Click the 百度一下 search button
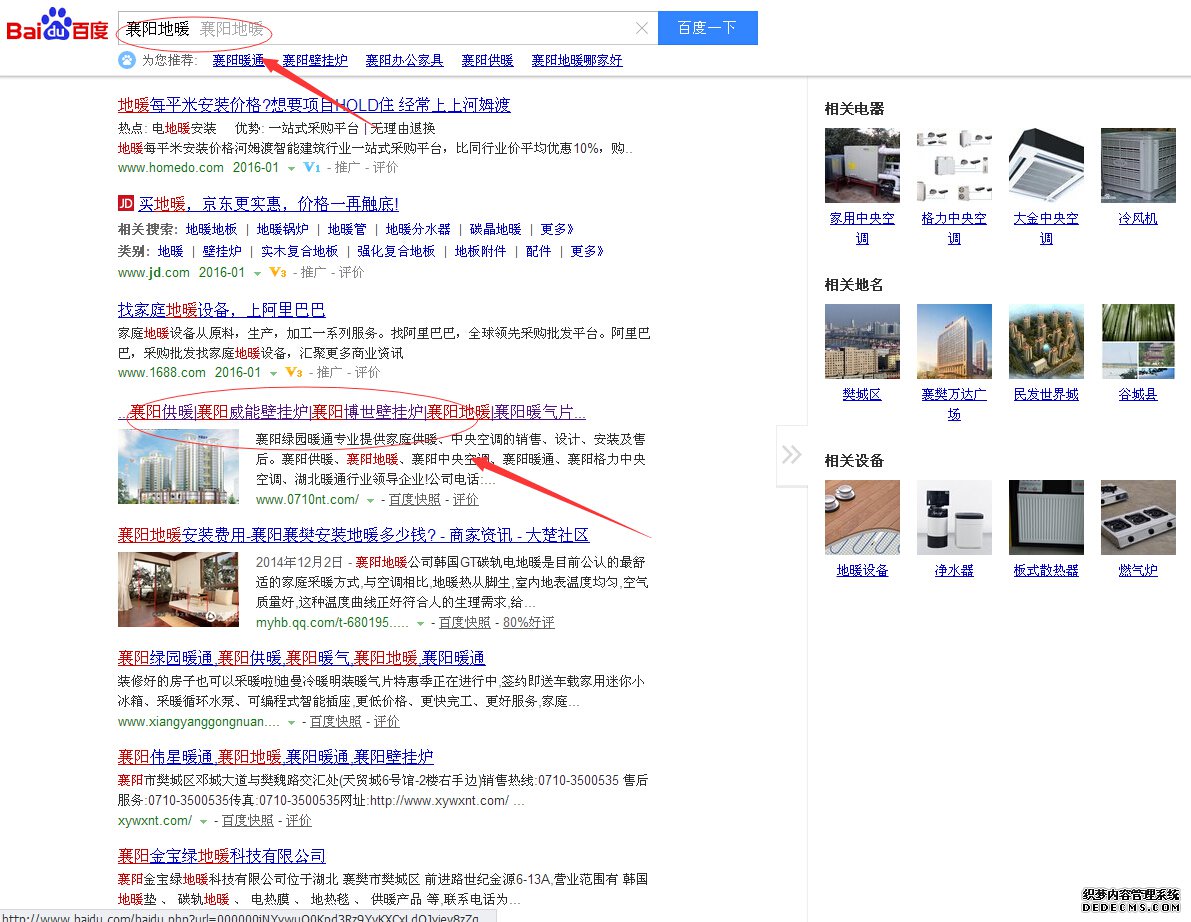The image size is (1191, 922). [707, 28]
